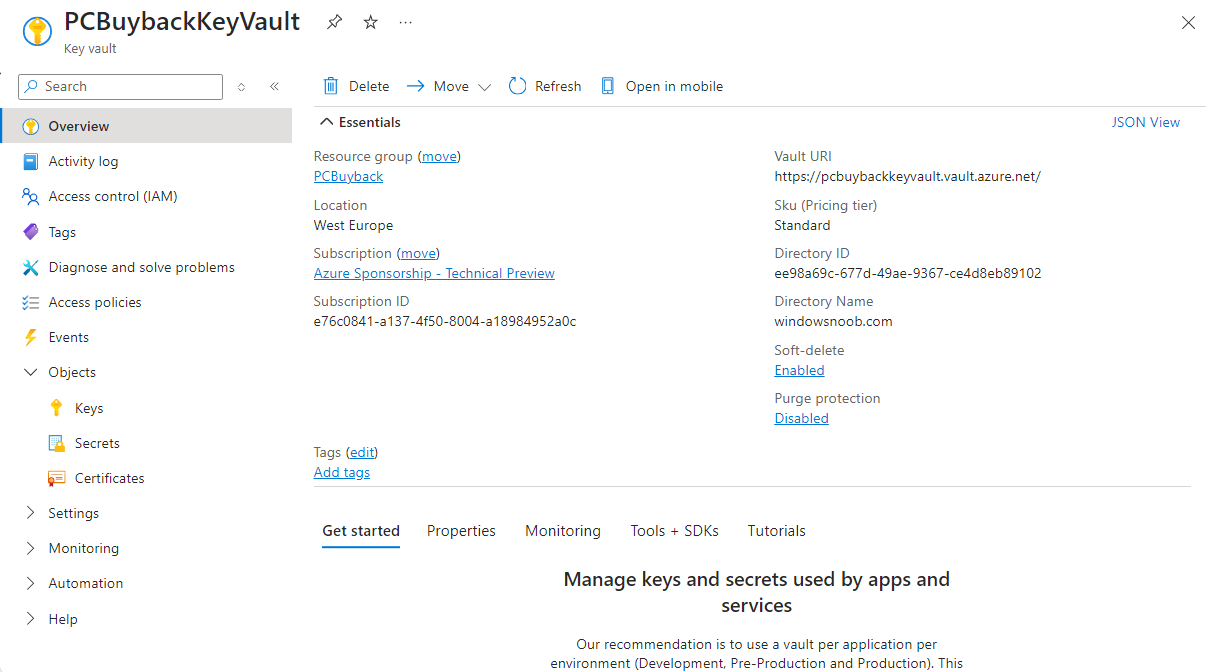Image resolution: width=1208 pixels, height=672 pixels.
Task: Click the edit link beside Tags
Action: tap(362, 452)
